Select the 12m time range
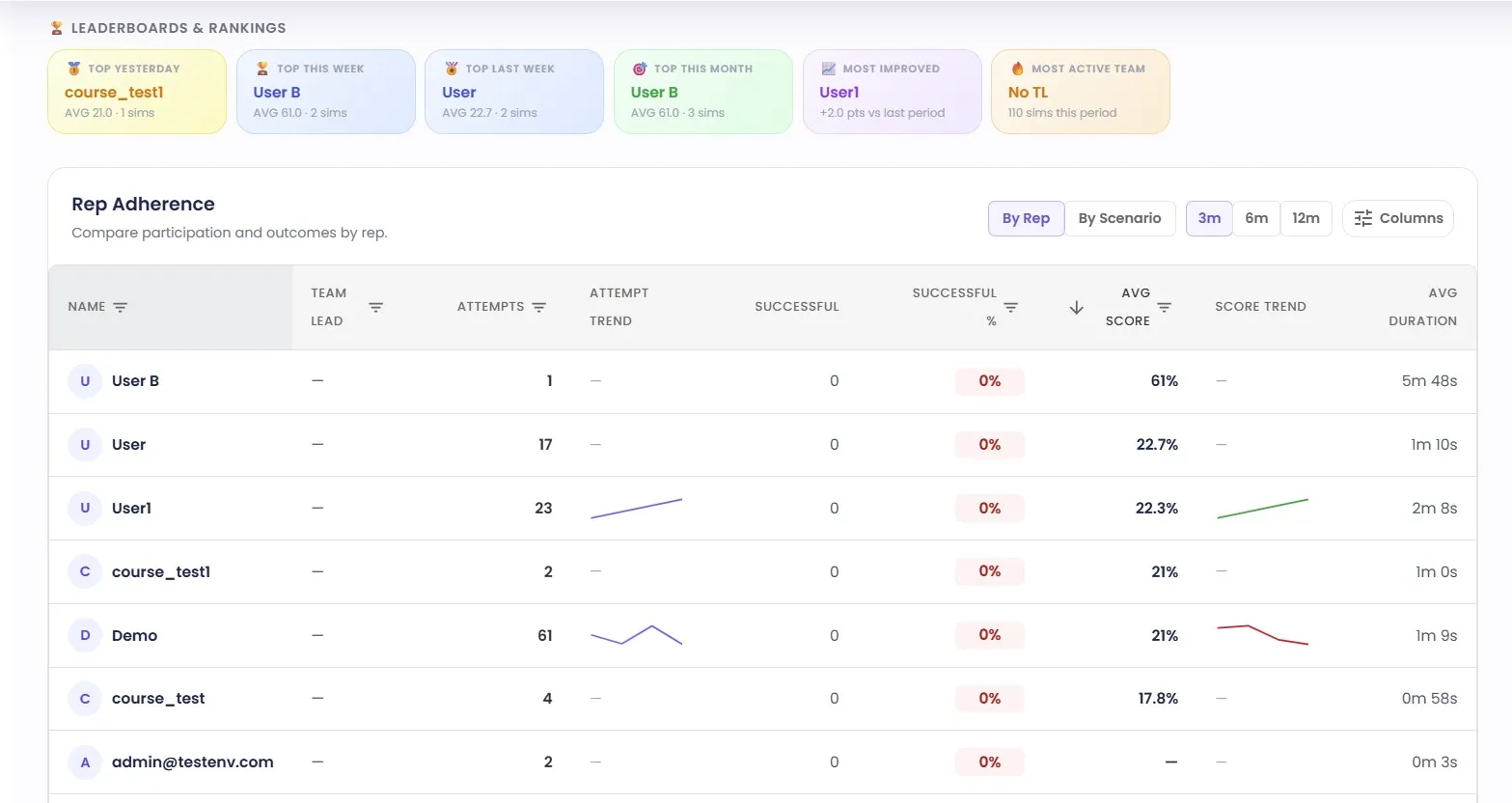This screenshot has height=803, width=1512. pos(1306,218)
